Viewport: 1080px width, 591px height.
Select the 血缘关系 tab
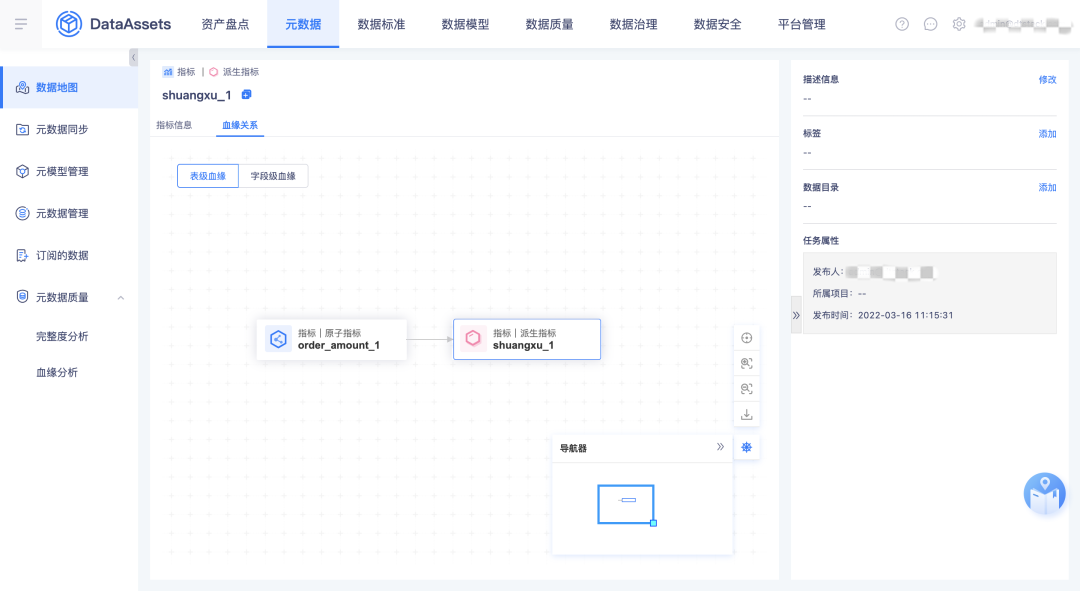(x=240, y=125)
